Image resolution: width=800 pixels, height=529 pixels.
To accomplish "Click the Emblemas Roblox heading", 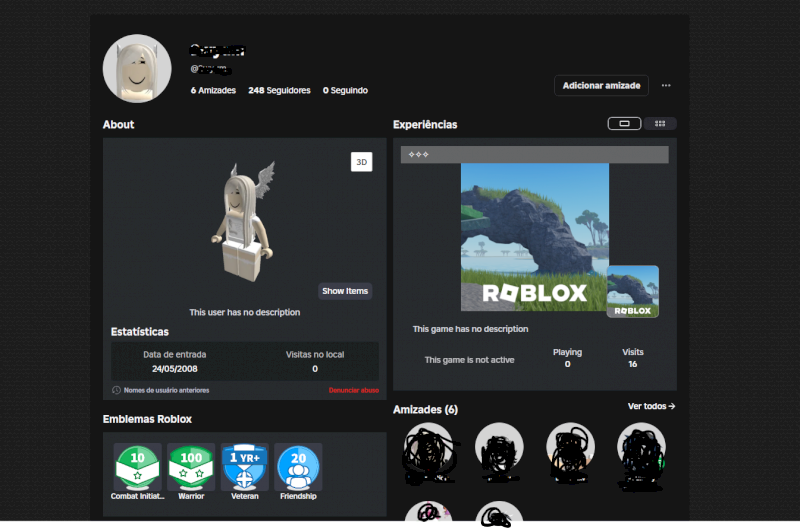I will pos(147,419).
